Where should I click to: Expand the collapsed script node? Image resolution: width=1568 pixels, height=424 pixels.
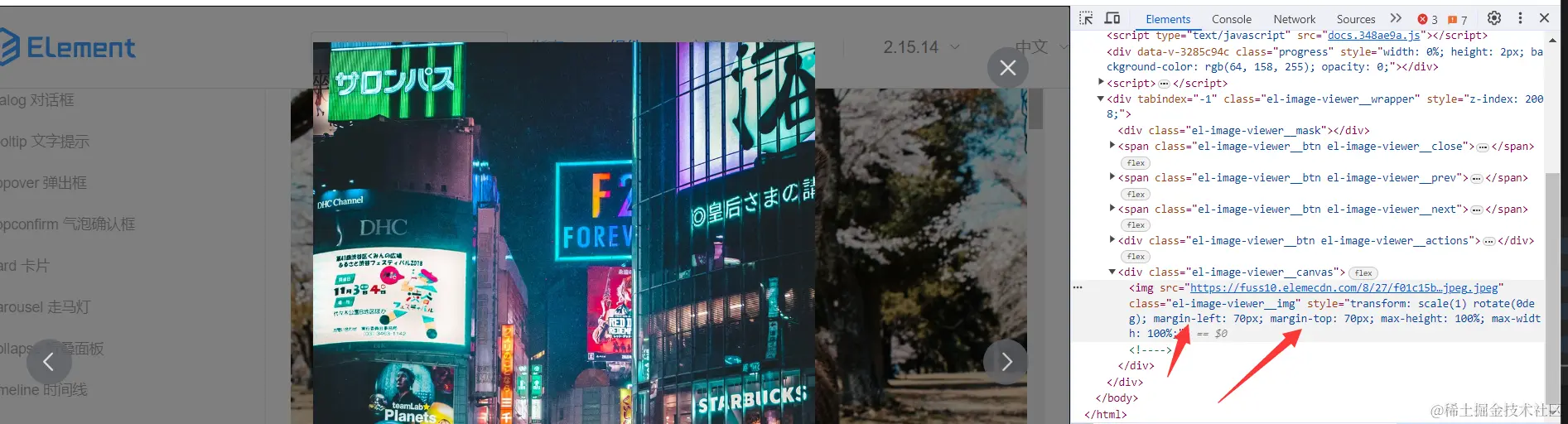click(1101, 83)
